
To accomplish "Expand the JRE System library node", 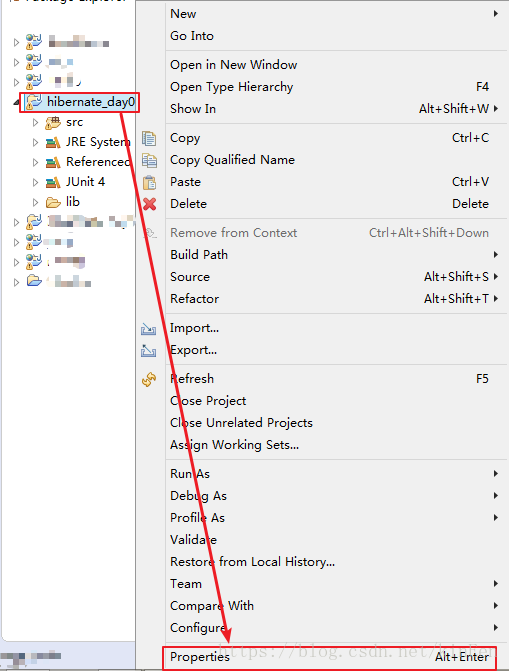I will [36, 143].
